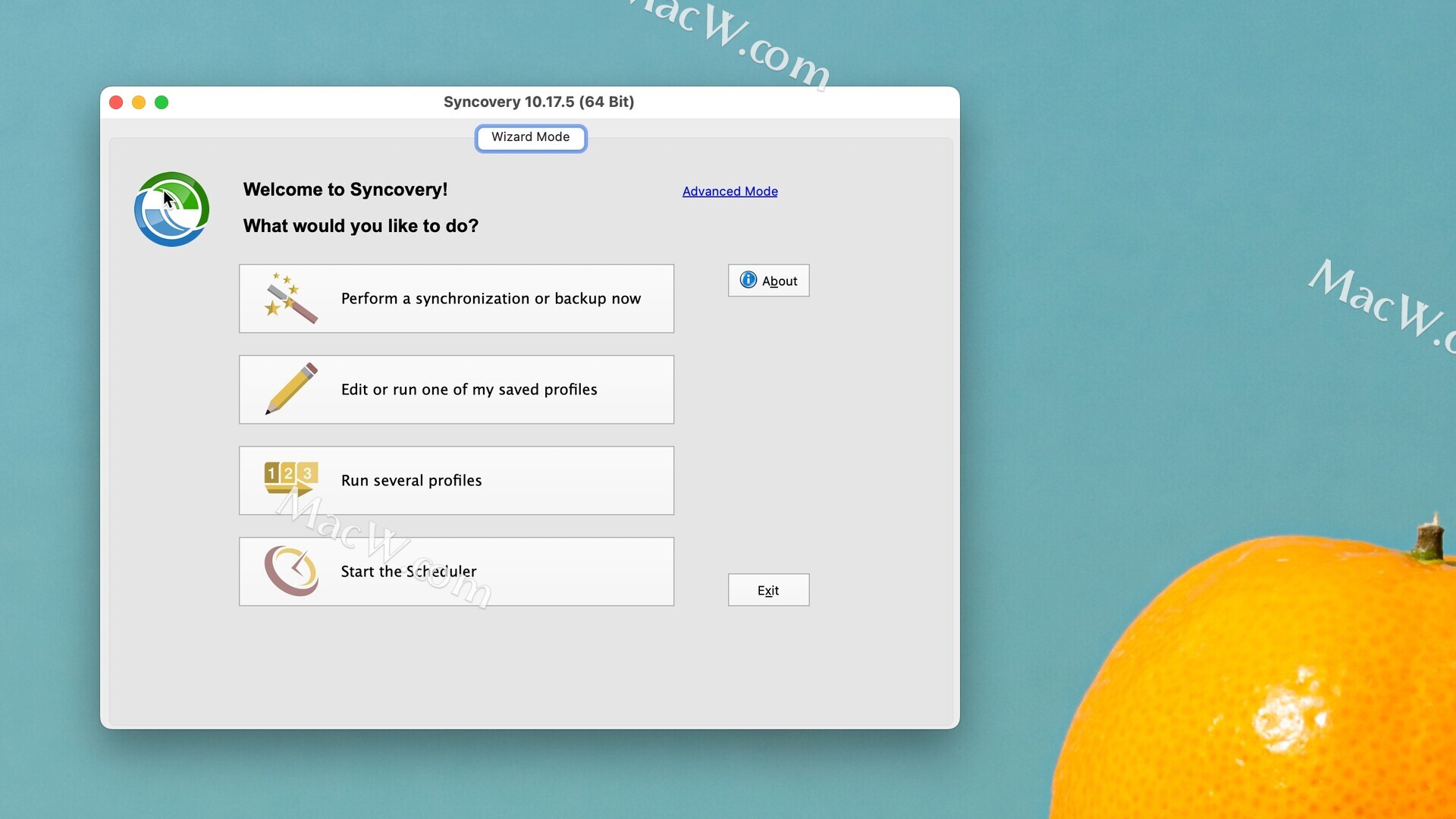
Task: Switch to Advanced Mode via the link
Action: coord(730,191)
